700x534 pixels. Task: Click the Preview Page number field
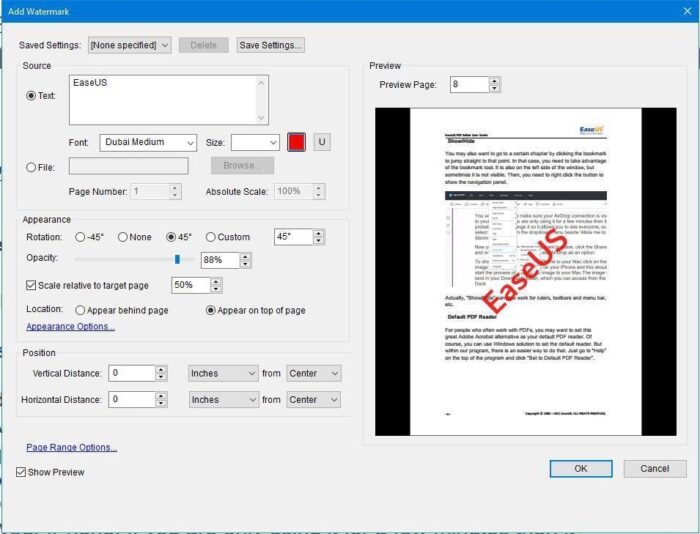coord(470,84)
